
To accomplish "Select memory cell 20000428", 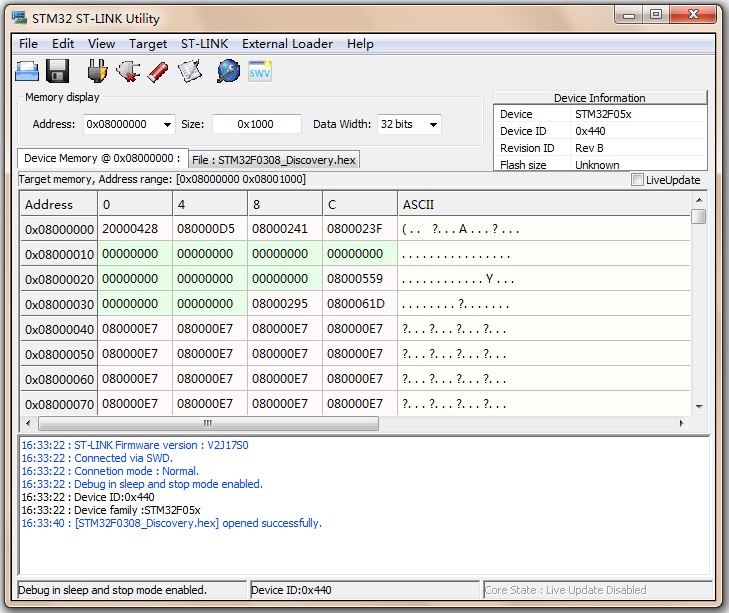I will (x=135, y=229).
